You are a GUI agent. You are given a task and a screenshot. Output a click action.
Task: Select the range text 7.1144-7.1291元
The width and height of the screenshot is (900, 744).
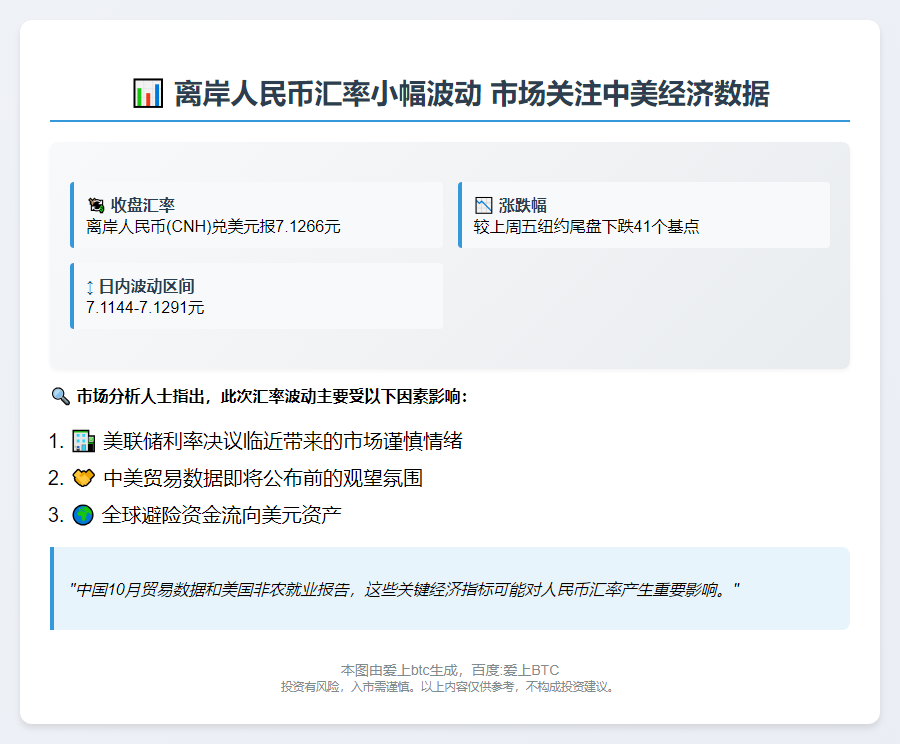[x=145, y=310]
